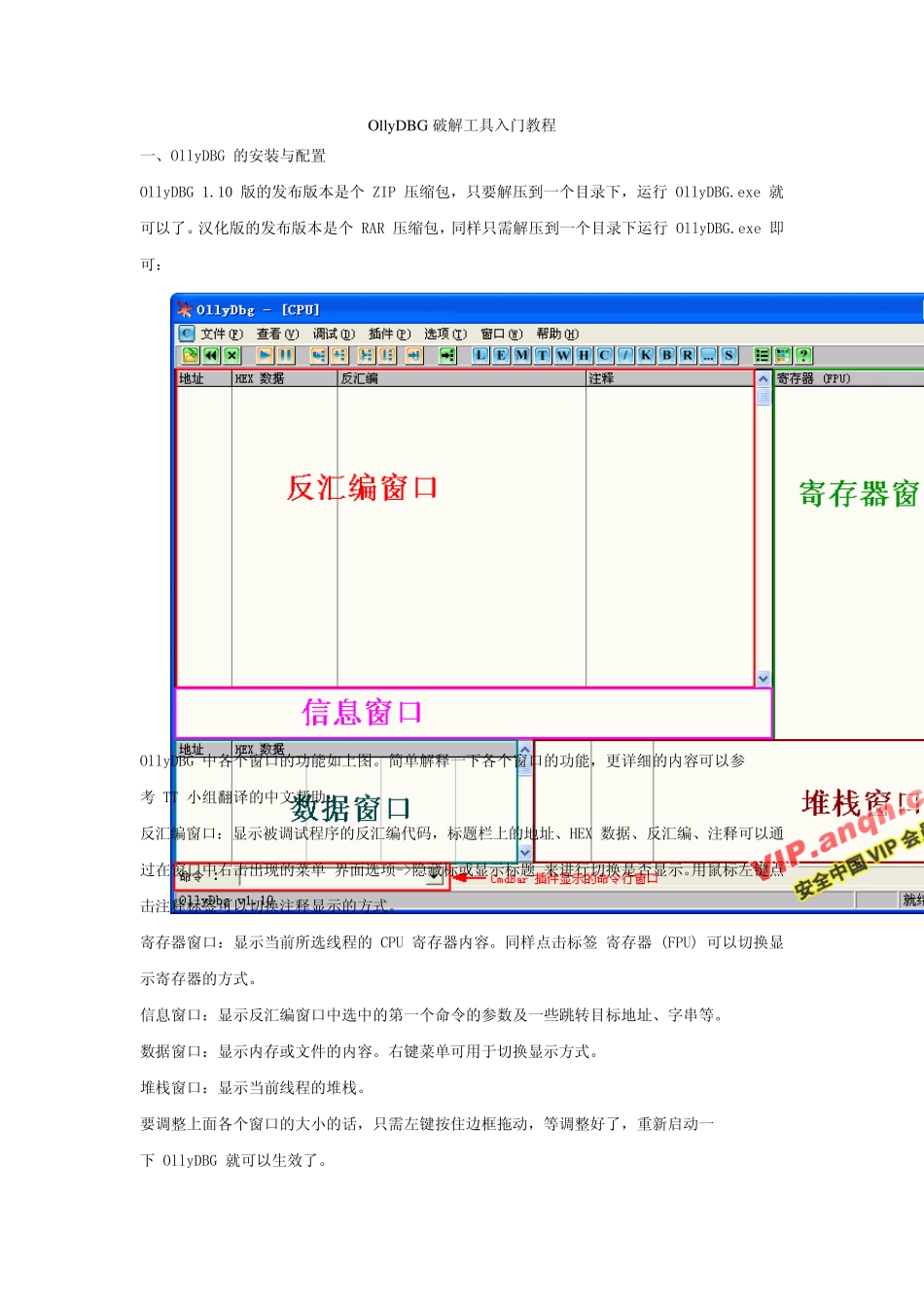Screen dimensions: 924x1307
Task: Open the 插件(P) menu
Action: tap(390, 334)
